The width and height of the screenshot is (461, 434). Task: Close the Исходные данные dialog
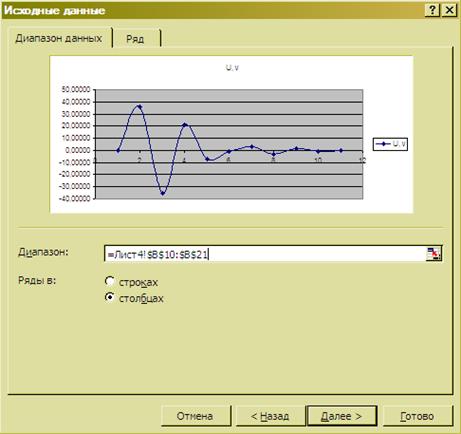449,10
